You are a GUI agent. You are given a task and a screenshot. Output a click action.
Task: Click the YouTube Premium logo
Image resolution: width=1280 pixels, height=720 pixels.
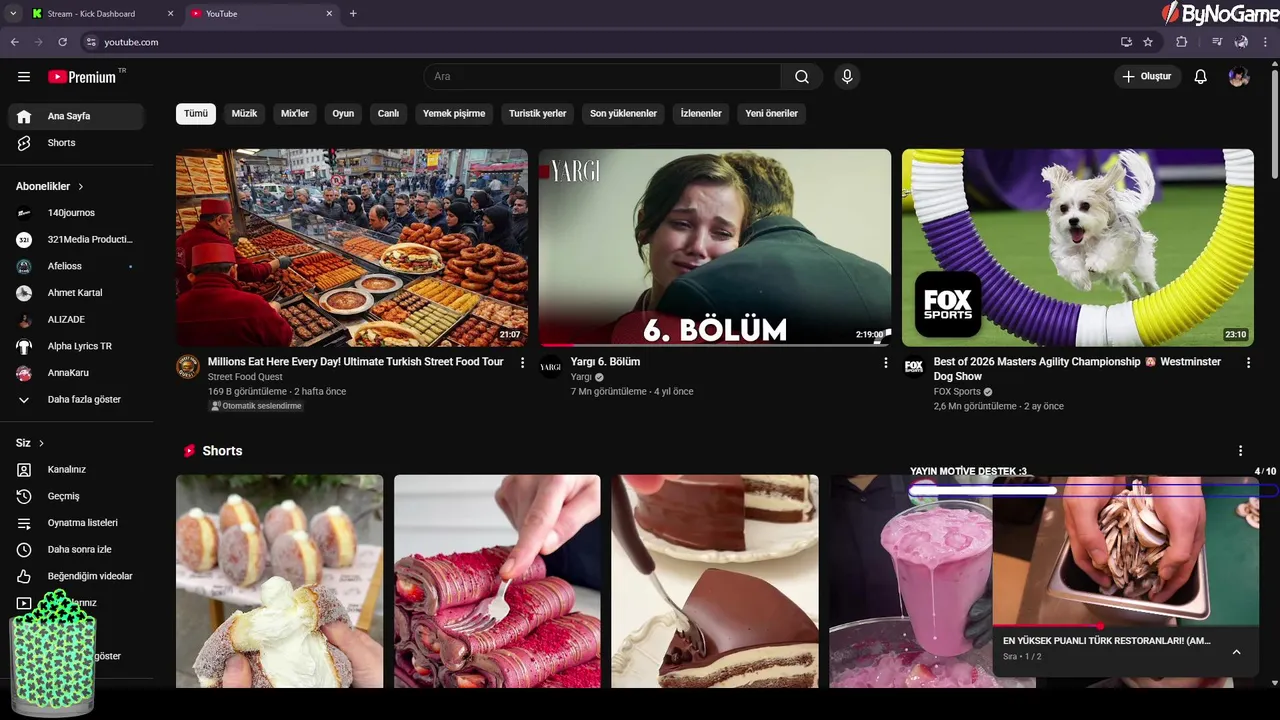[x=82, y=77]
